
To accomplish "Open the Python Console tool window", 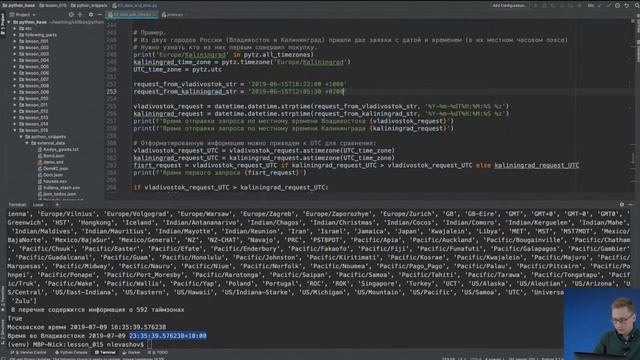I will click(71, 352).
